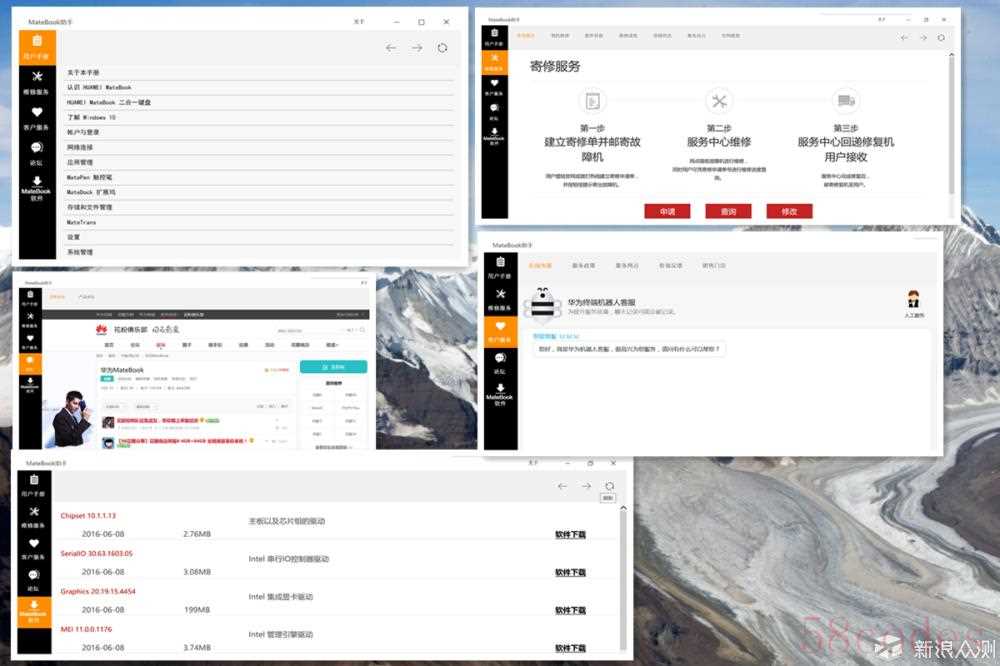Viewport: 1000px width, 666px height.
Task: Click the 第三步 delivery truck icon
Action: (846, 100)
